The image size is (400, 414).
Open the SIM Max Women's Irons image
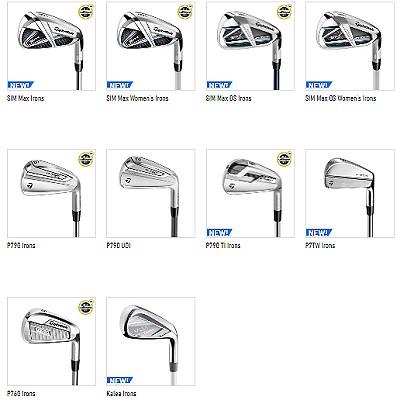pyautogui.click(x=151, y=46)
